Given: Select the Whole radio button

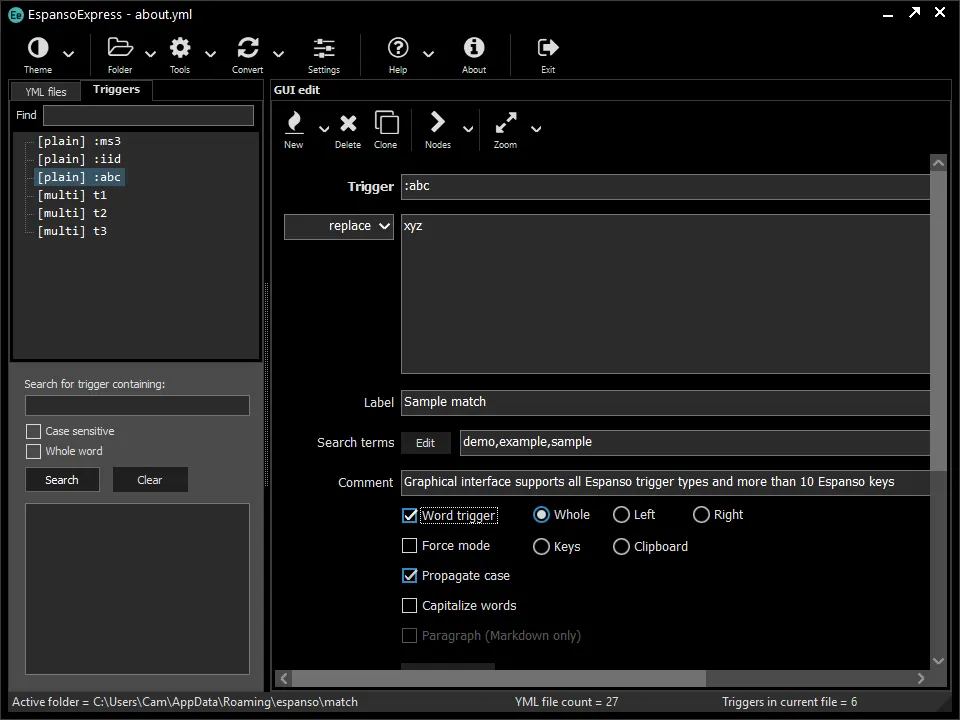Looking at the screenshot, I should coord(541,515).
